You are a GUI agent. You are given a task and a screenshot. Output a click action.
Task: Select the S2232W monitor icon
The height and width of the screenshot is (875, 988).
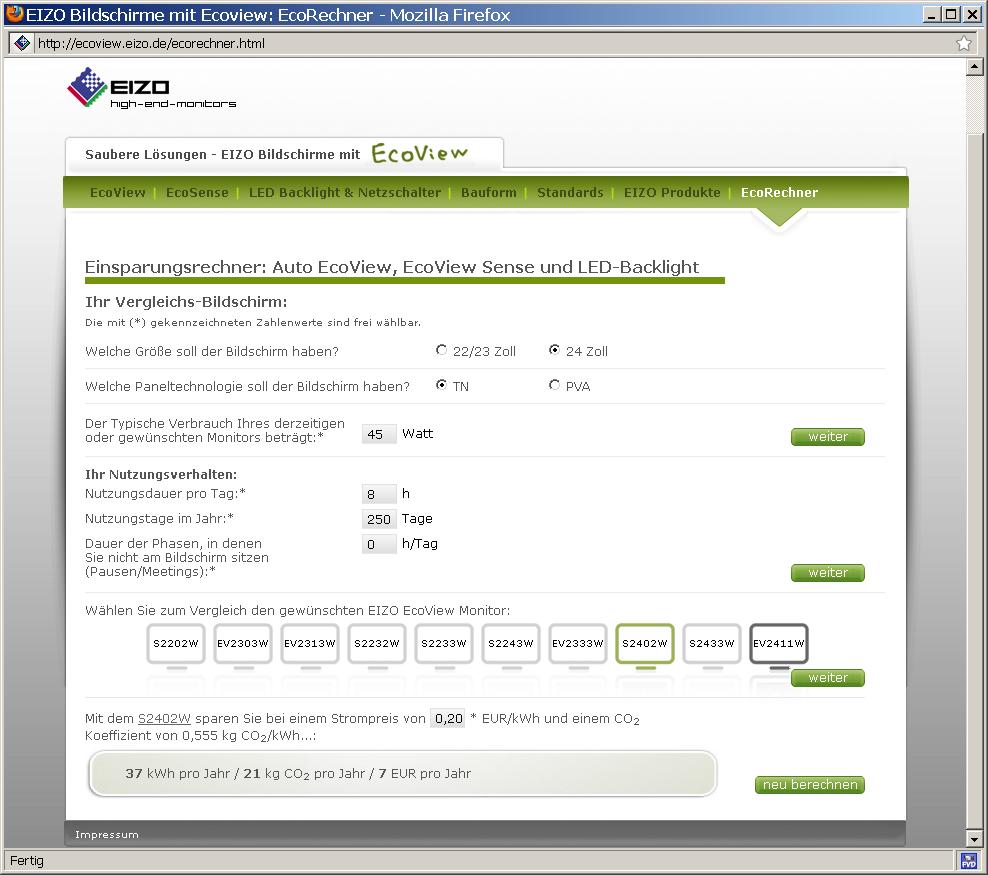[x=377, y=644]
